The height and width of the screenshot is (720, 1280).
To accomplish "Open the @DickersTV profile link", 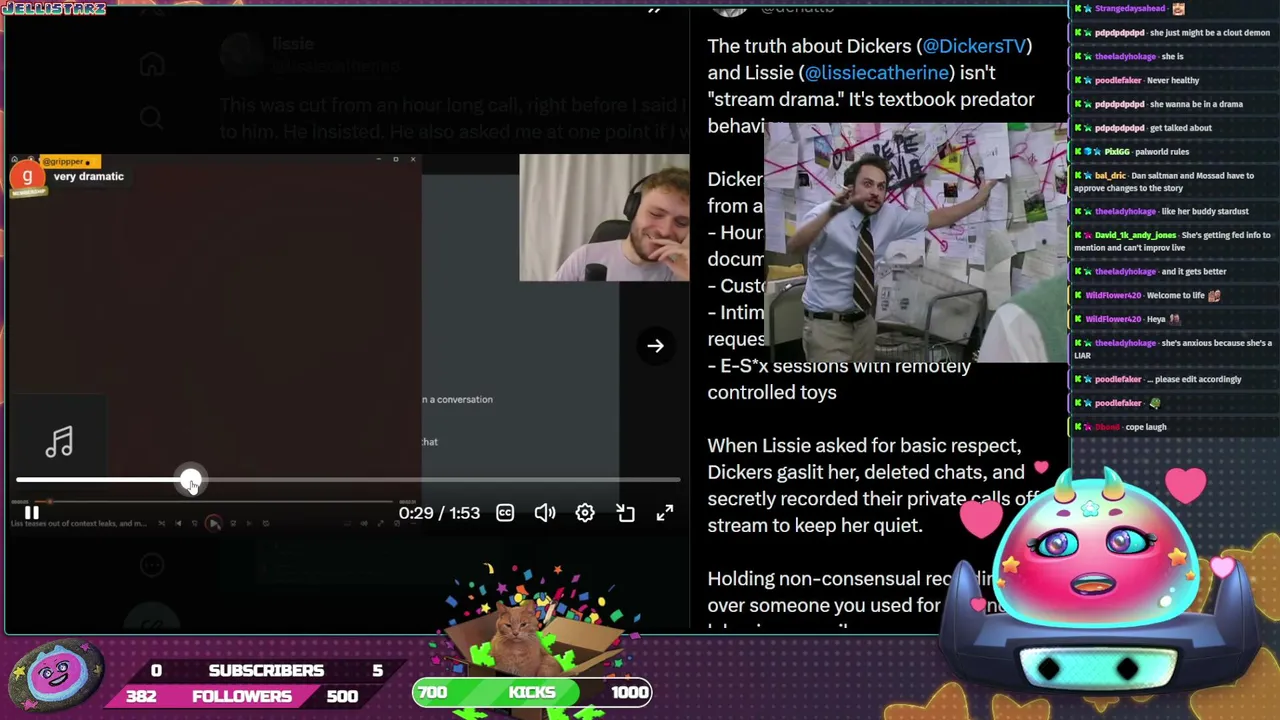I will point(973,46).
